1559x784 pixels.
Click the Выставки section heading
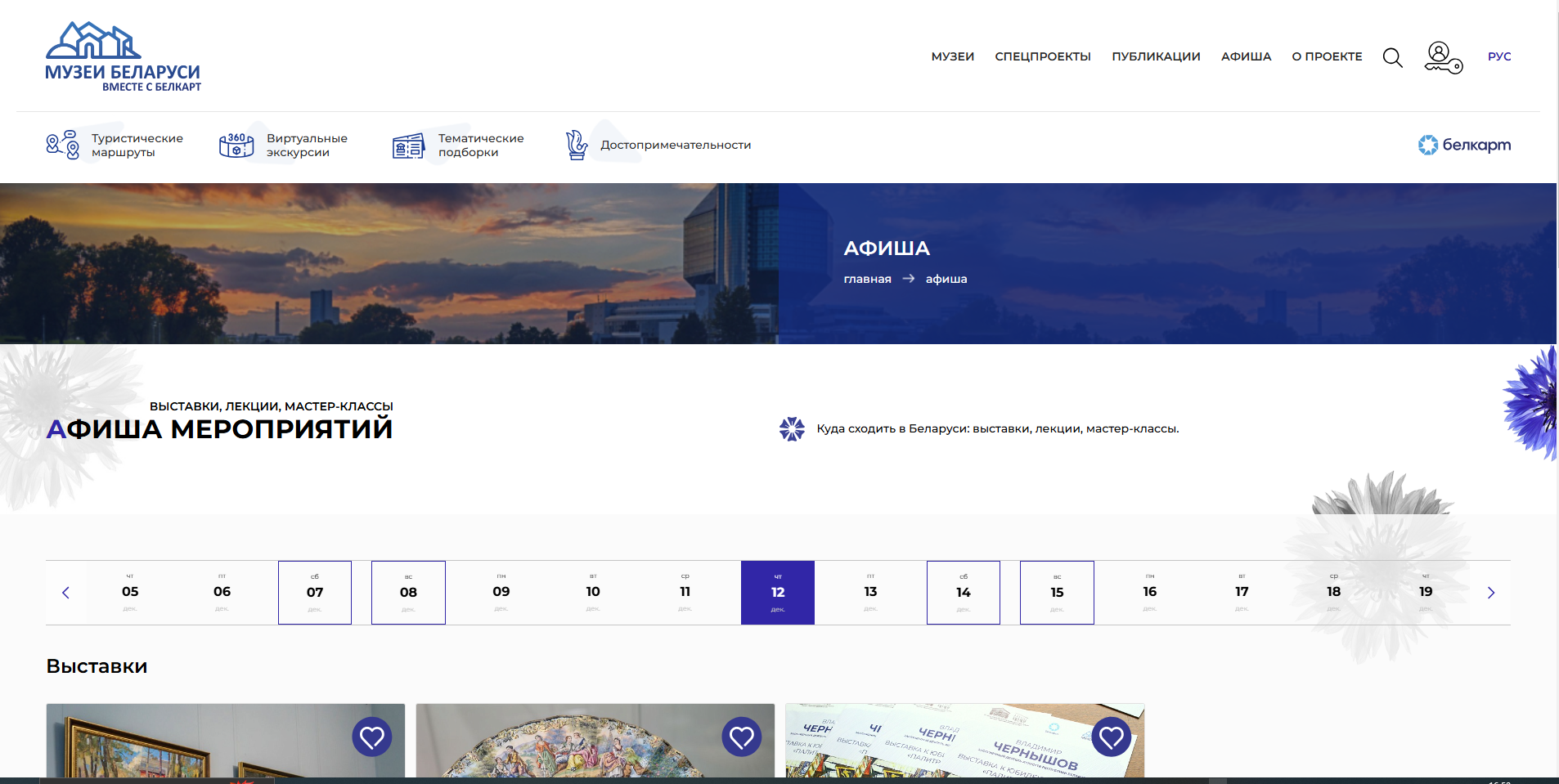pos(97,666)
